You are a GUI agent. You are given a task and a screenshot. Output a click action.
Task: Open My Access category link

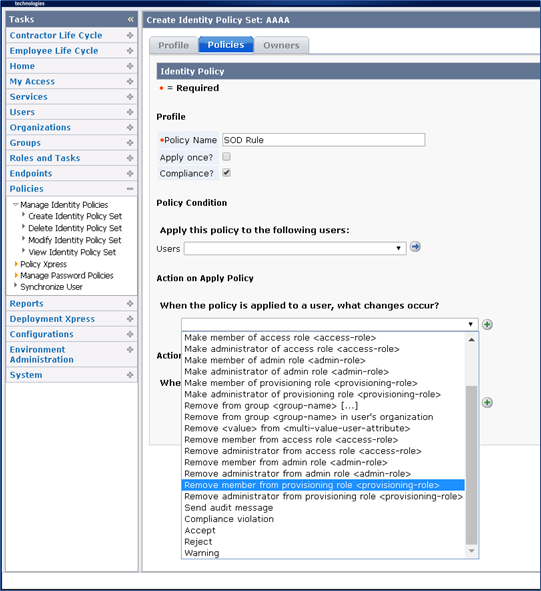[x=32, y=81]
